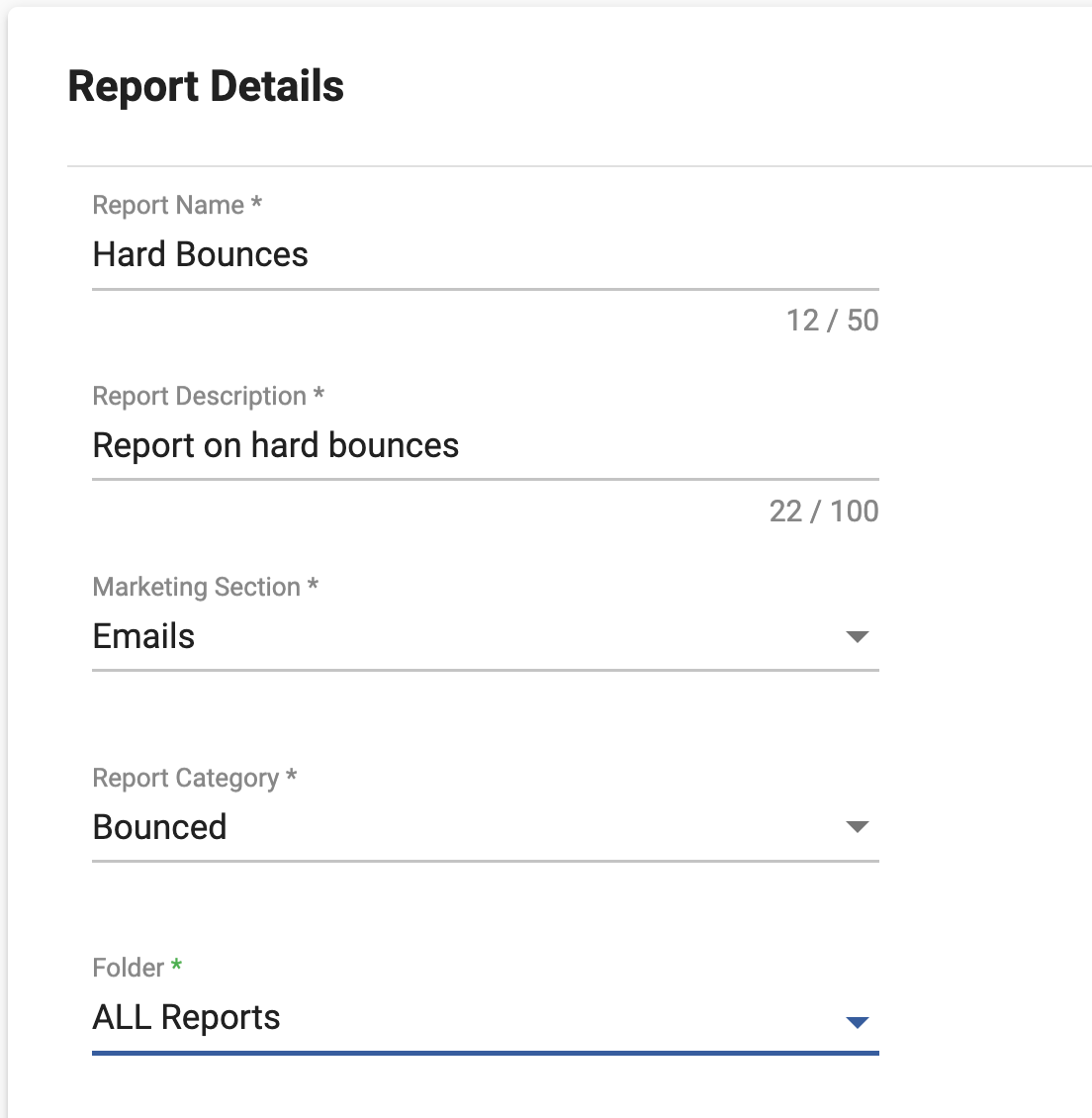
Task: Expand the Marketing Section selector showing Emails
Action: 485,638
